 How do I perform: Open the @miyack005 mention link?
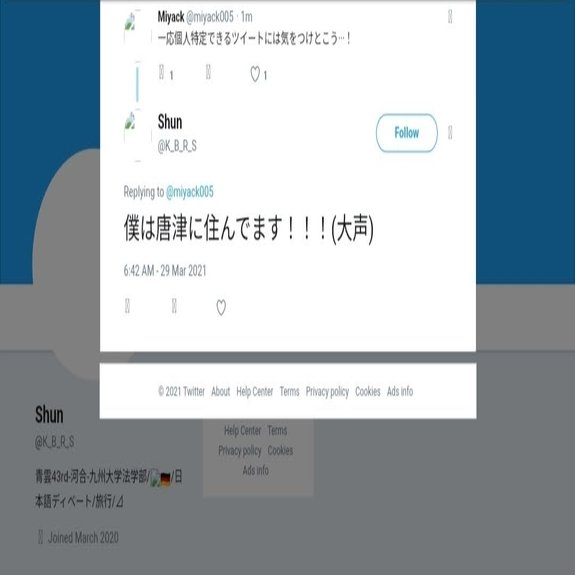click(x=190, y=192)
